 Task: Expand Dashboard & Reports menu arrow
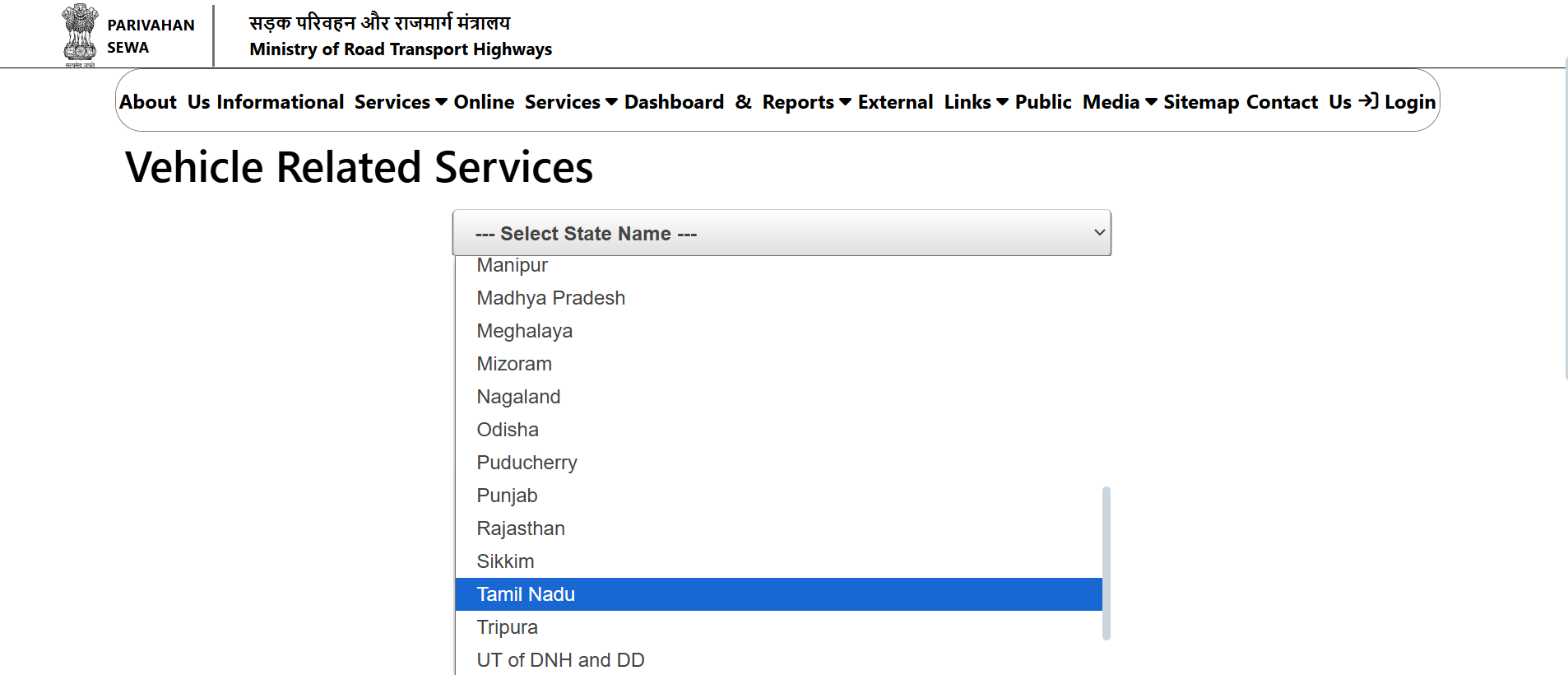pos(846,102)
